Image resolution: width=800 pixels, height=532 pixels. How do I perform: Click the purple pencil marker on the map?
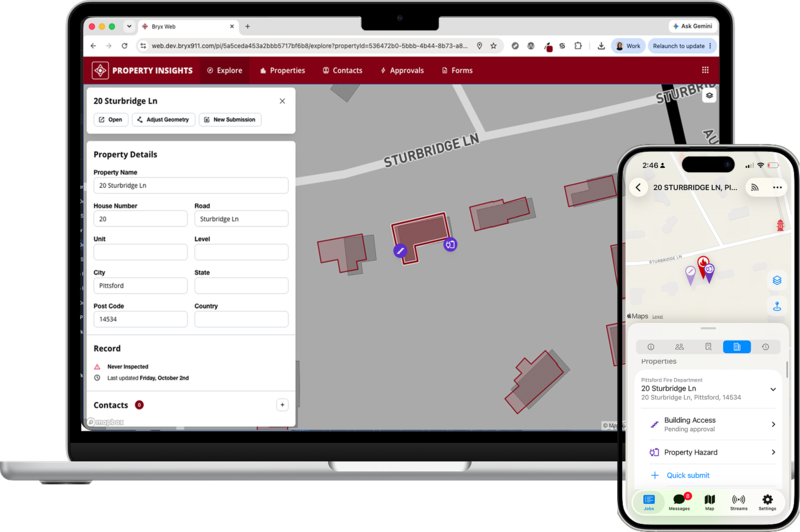click(x=401, y=251)
